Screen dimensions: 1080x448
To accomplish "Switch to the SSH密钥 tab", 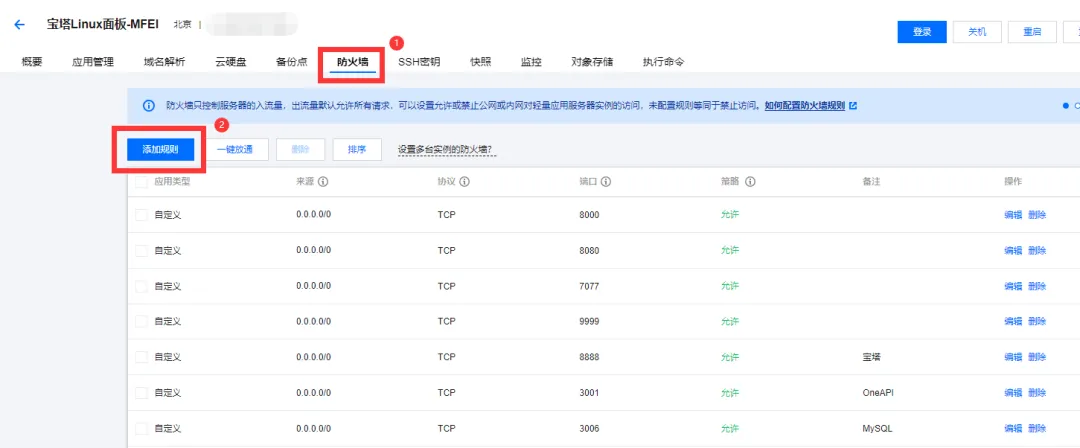I will pyautogui.click(x=419, y=61).
